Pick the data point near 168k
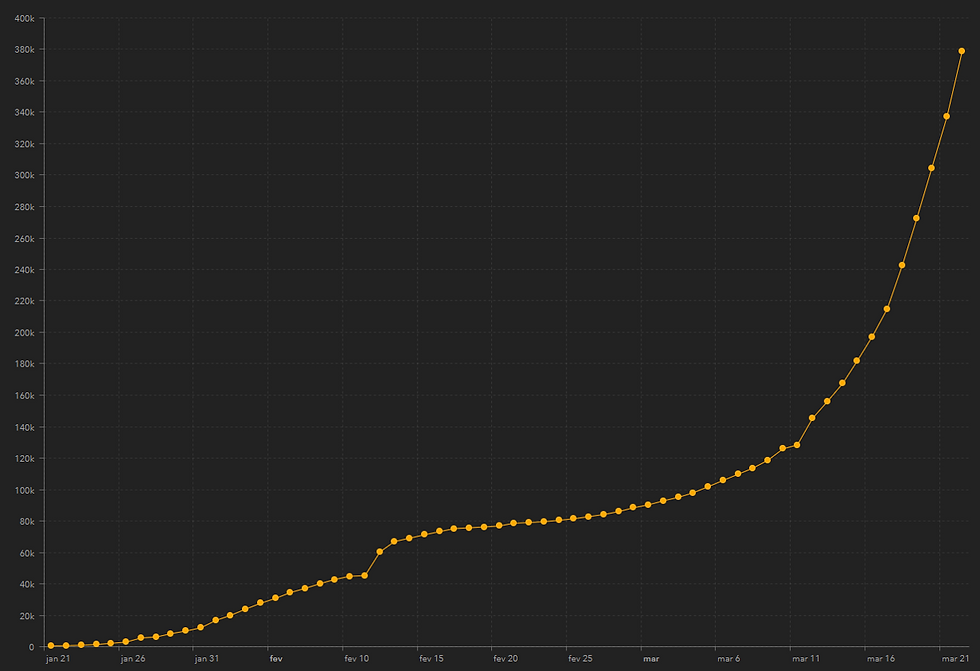 pos(842,383)
